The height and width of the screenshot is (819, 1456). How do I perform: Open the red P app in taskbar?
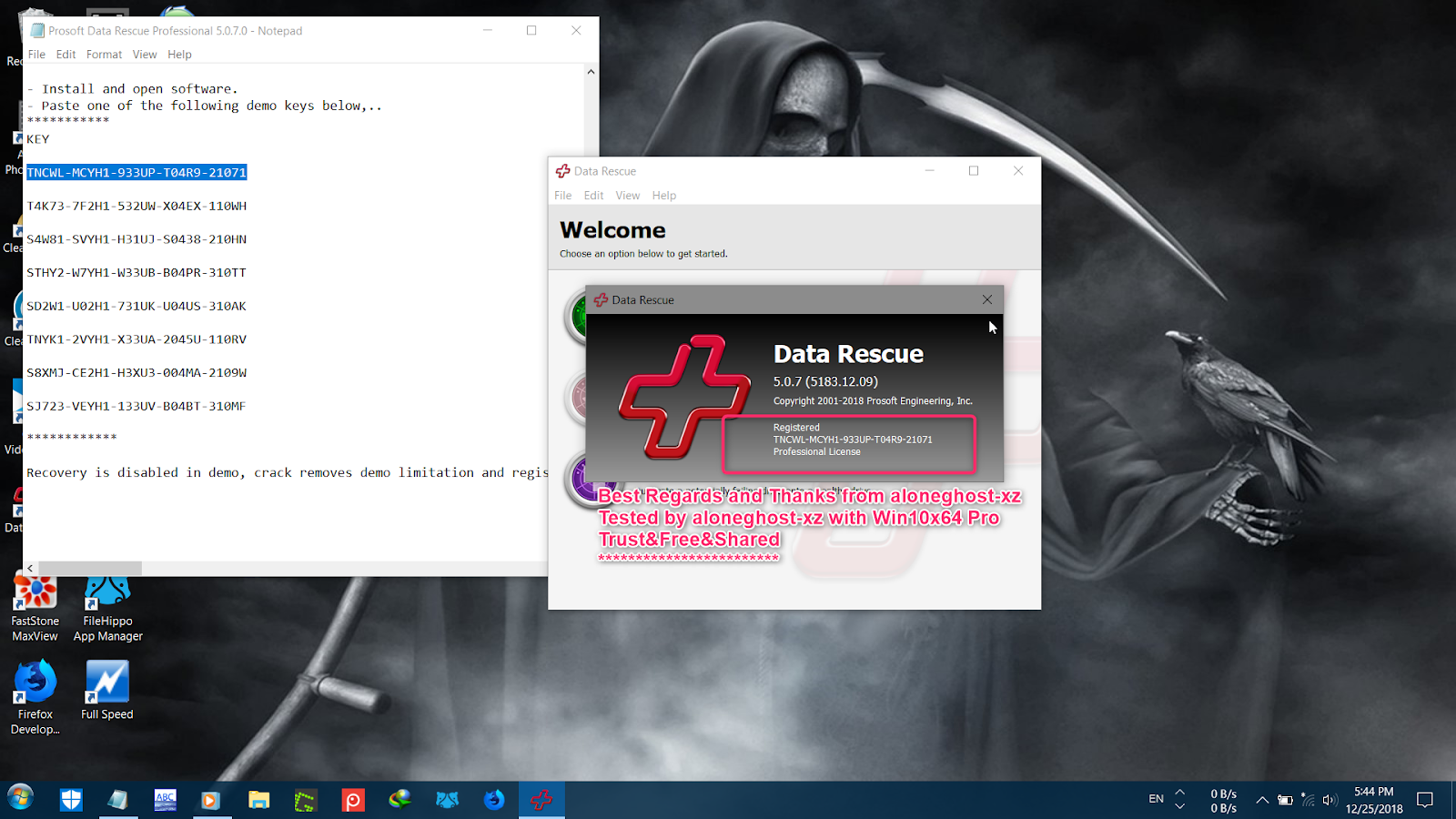(353, 800)
